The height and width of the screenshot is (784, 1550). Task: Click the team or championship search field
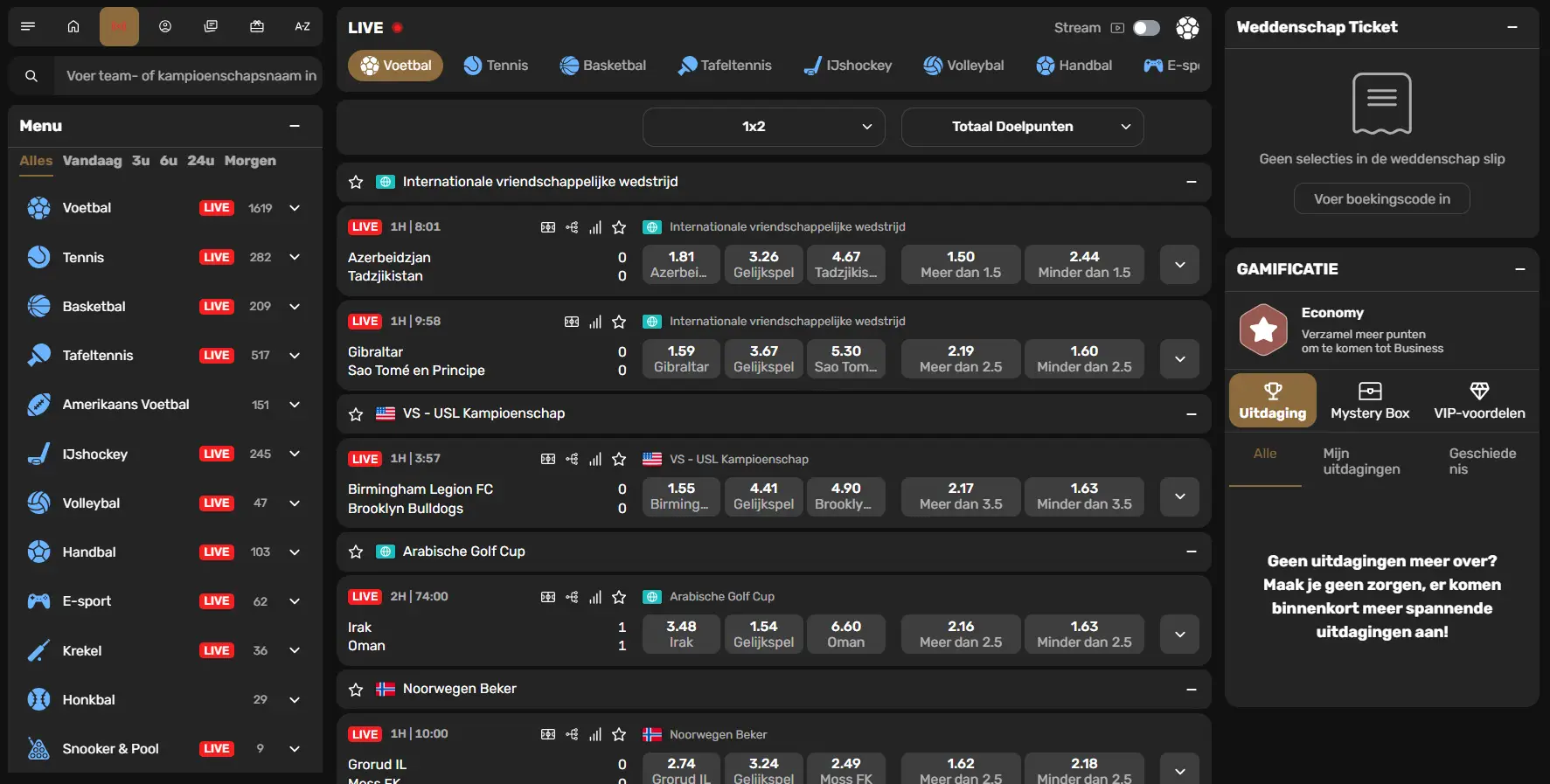pyautogui.click(x=188, y=76)
